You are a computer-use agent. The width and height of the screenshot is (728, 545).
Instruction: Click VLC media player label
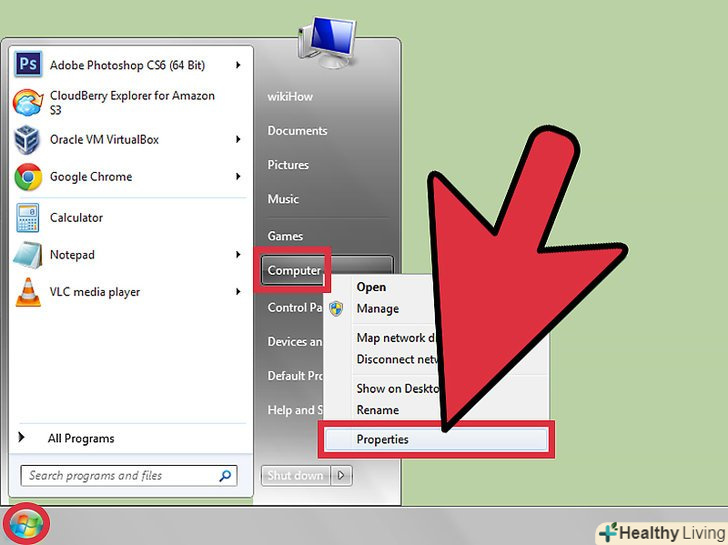pyautogui.click(x=95, y=292)
